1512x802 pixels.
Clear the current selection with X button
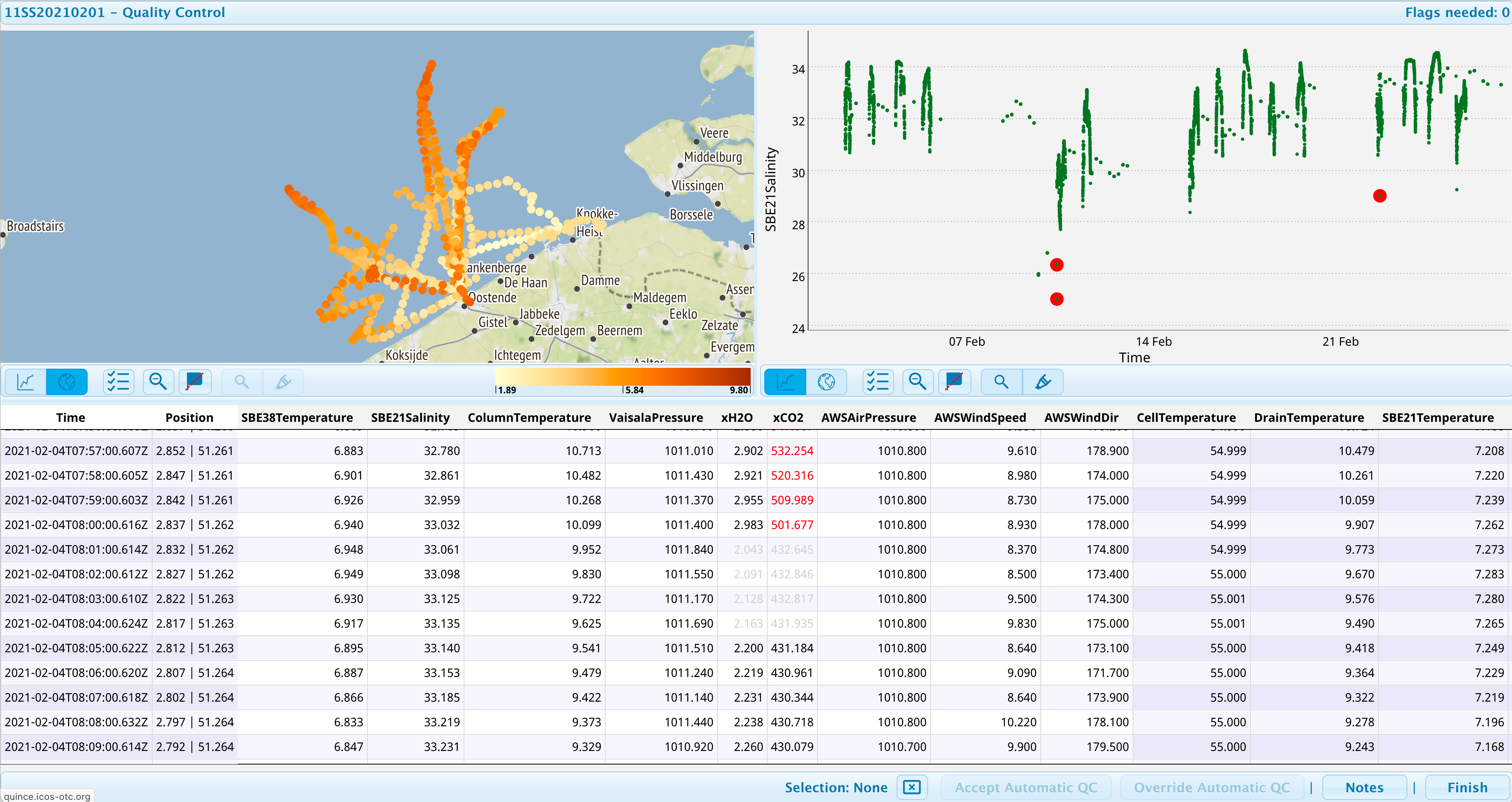tap(911, 787)
